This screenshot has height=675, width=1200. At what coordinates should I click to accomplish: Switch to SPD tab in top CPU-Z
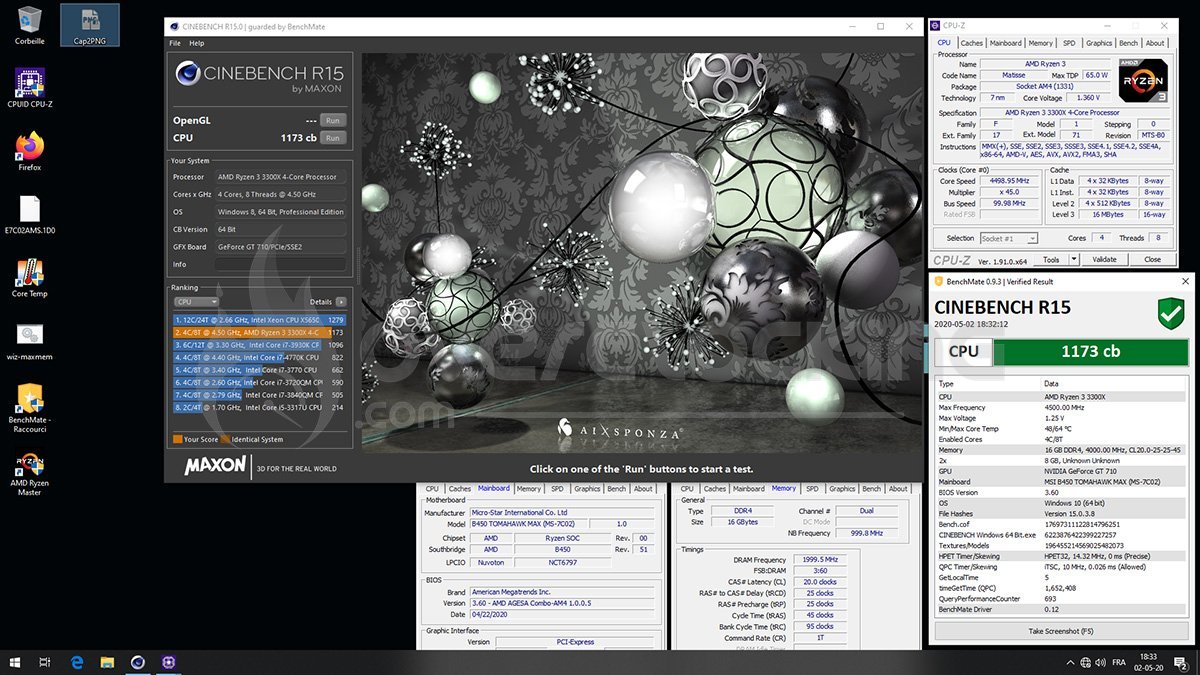[1069, 43]
